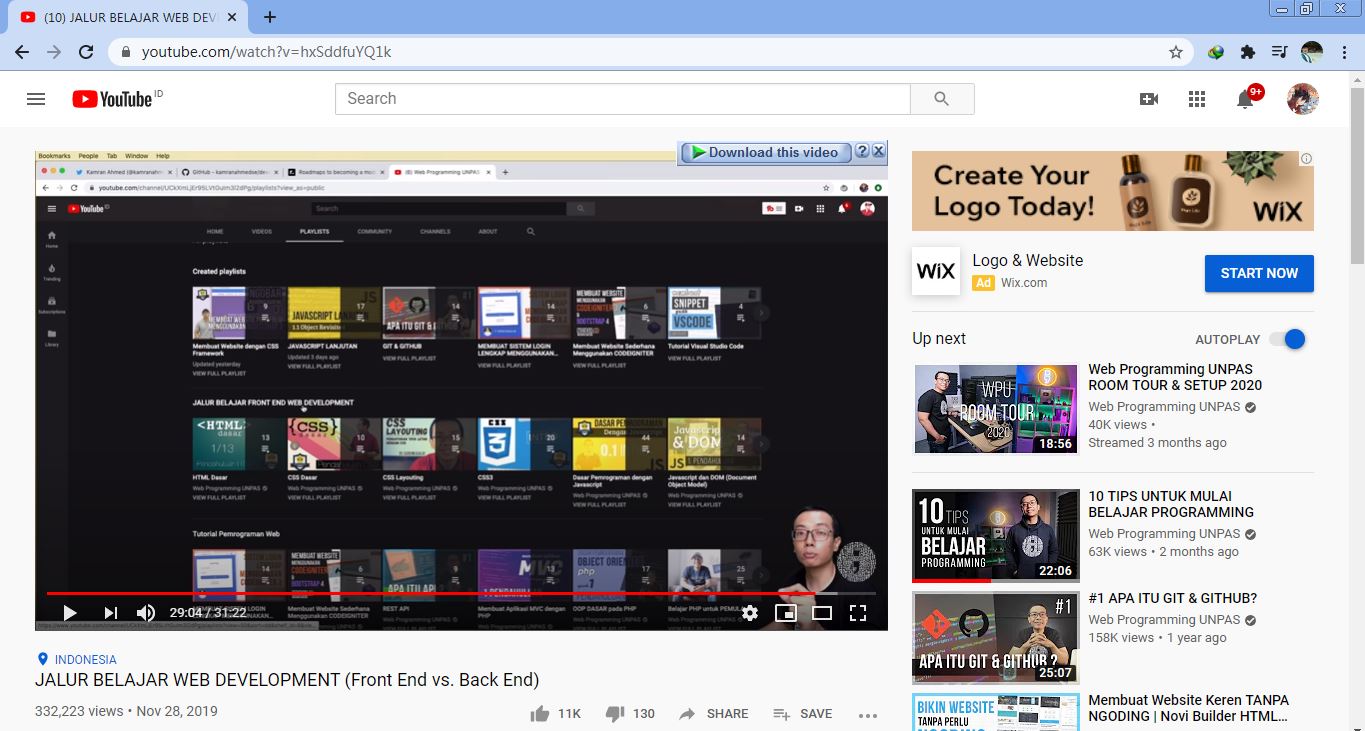Open the account avatar menu
This screenshot has height=731, width=1365.
pyautogui.click(x=1302, y=99)
